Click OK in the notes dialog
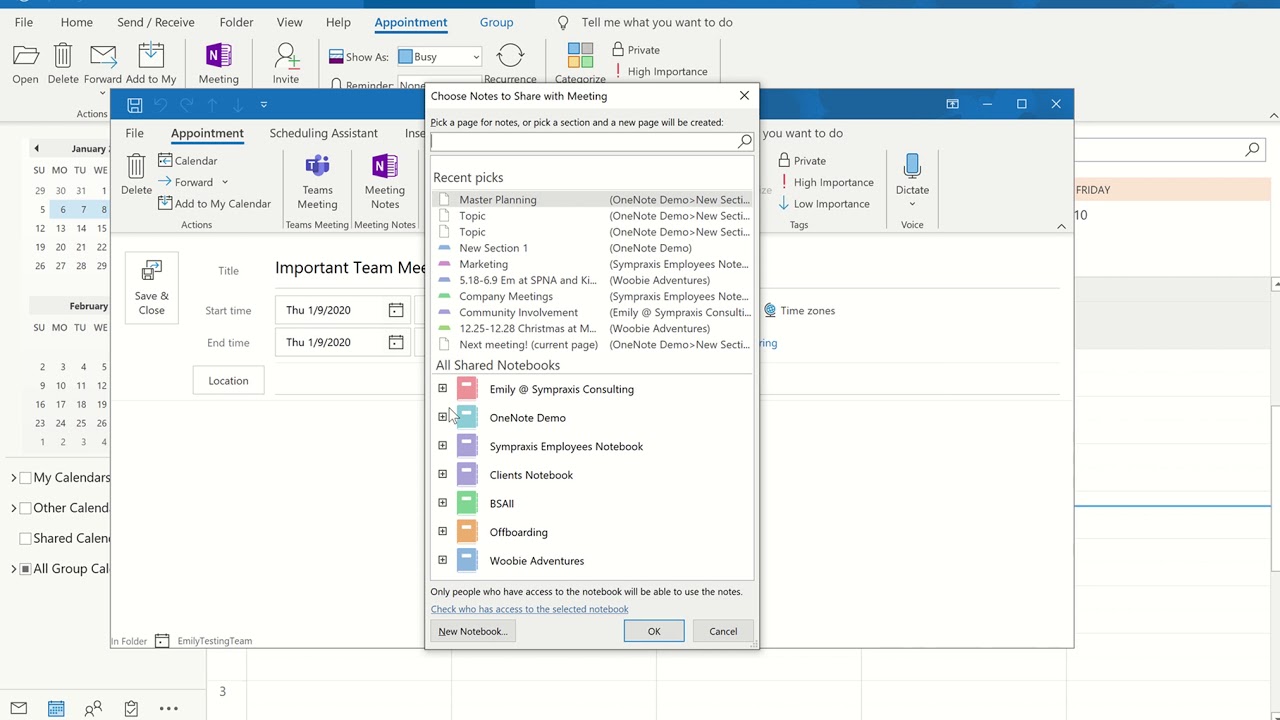1280x720 pixels. (654, 631)
